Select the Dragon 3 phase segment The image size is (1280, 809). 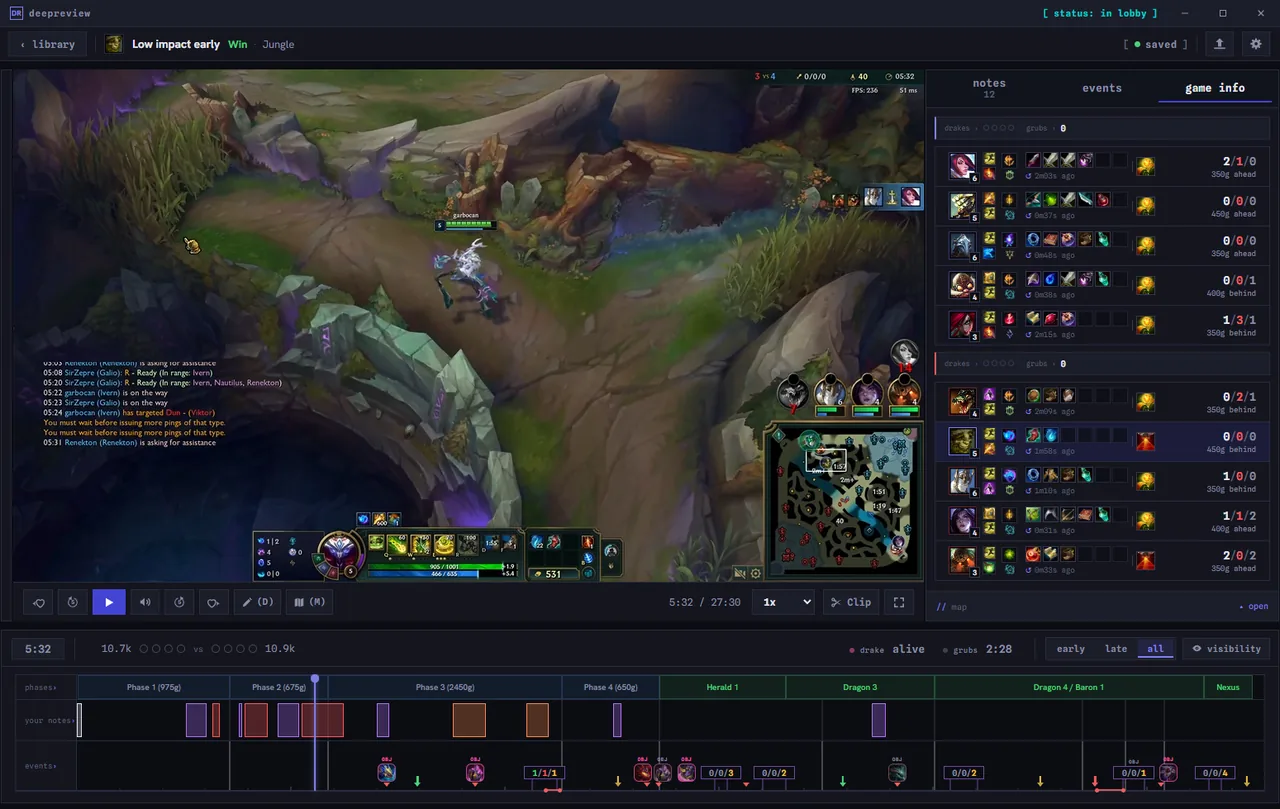pyautogui.click(x=860, y=687)
